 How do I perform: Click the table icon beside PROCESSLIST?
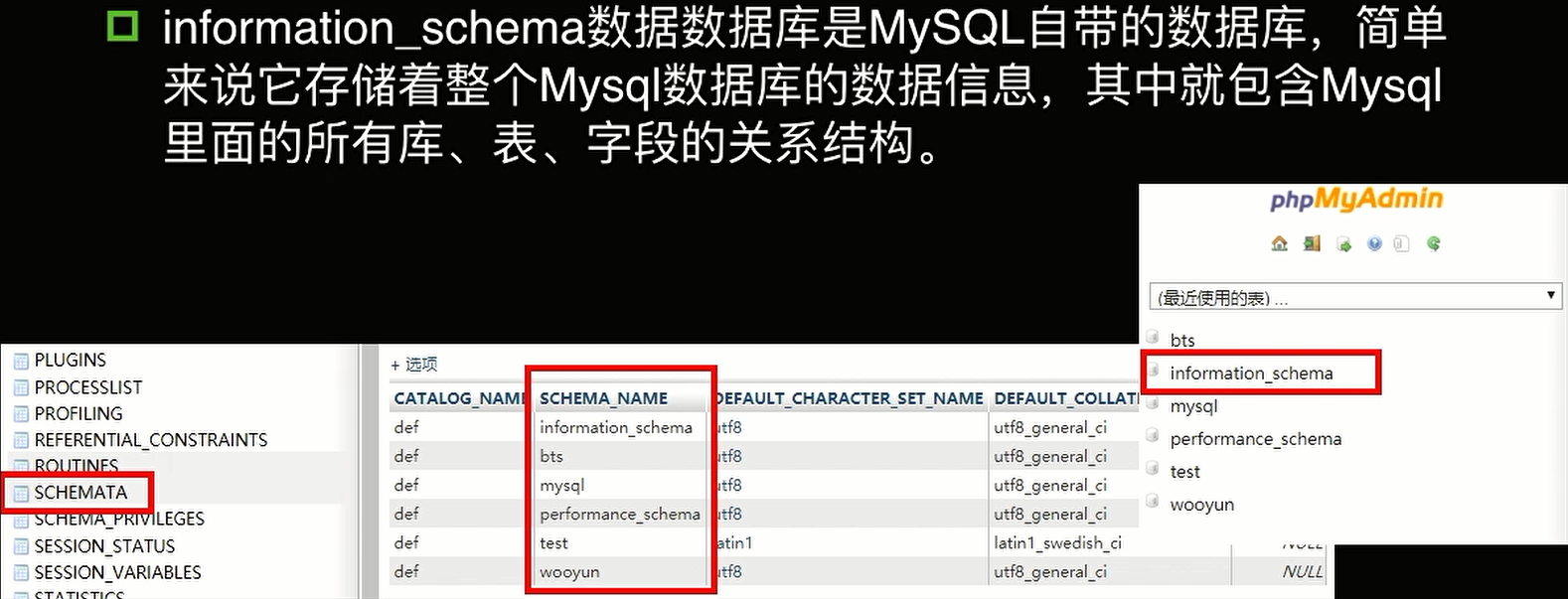[21, 387]
